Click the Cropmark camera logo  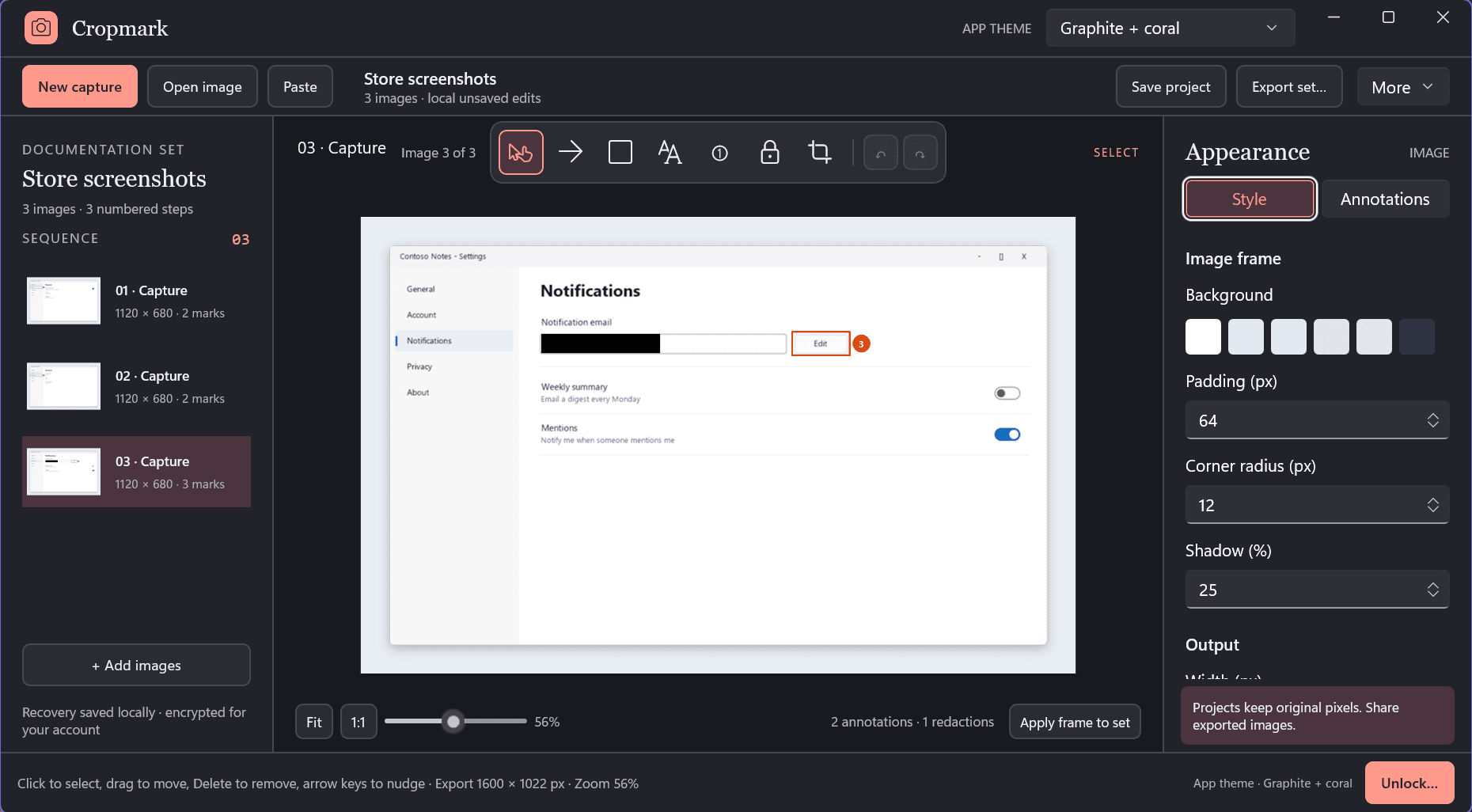(41, 28)
